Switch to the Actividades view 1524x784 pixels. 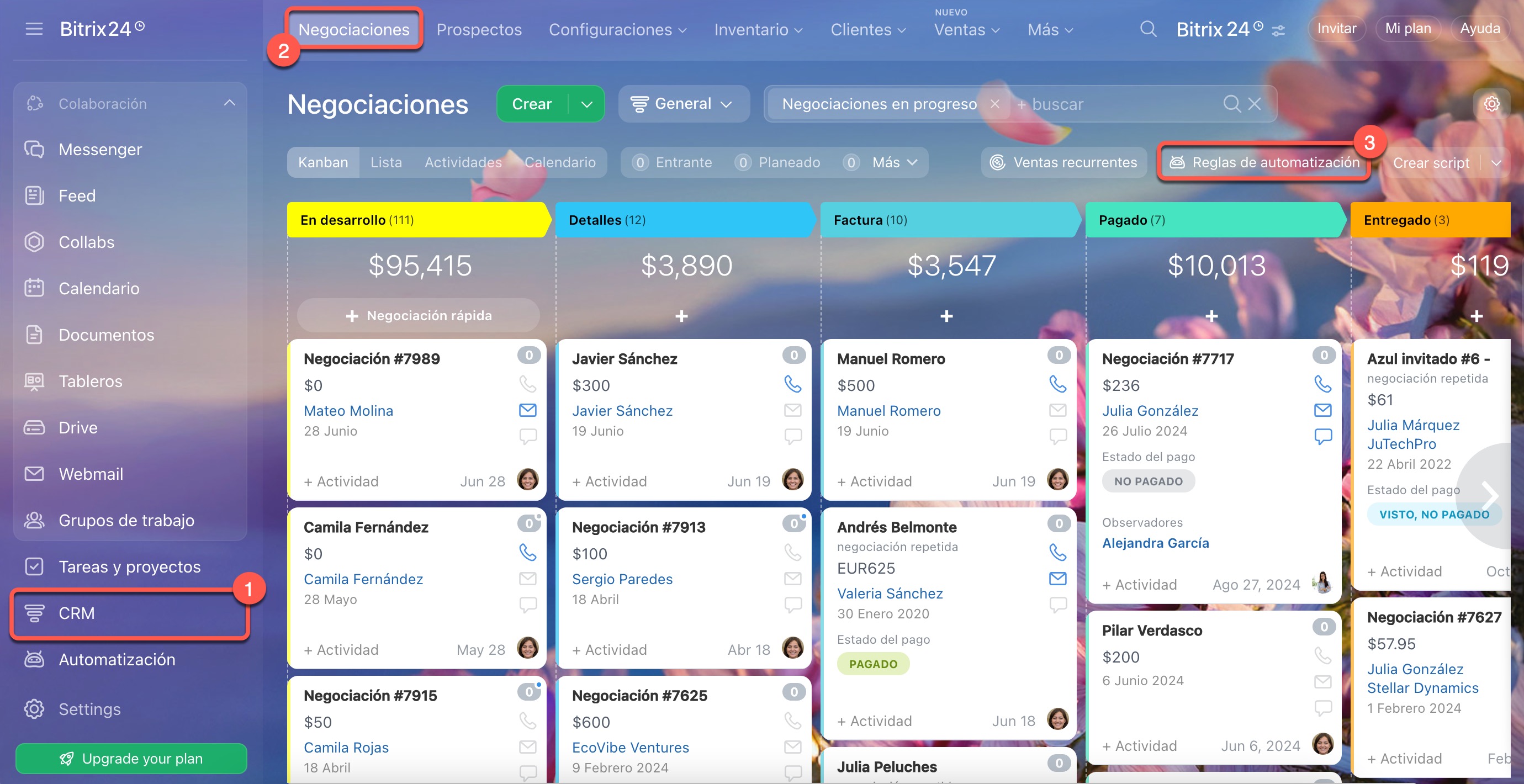pyautogui.click(x=463, y=162)
